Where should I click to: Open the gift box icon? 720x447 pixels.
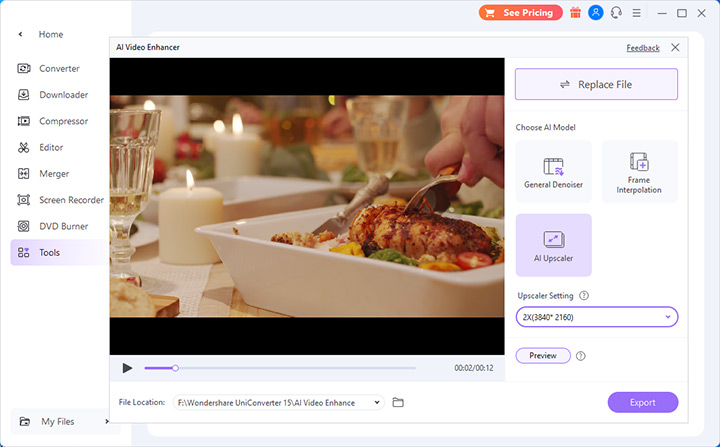pyautogui.click(x=575, y=13)
